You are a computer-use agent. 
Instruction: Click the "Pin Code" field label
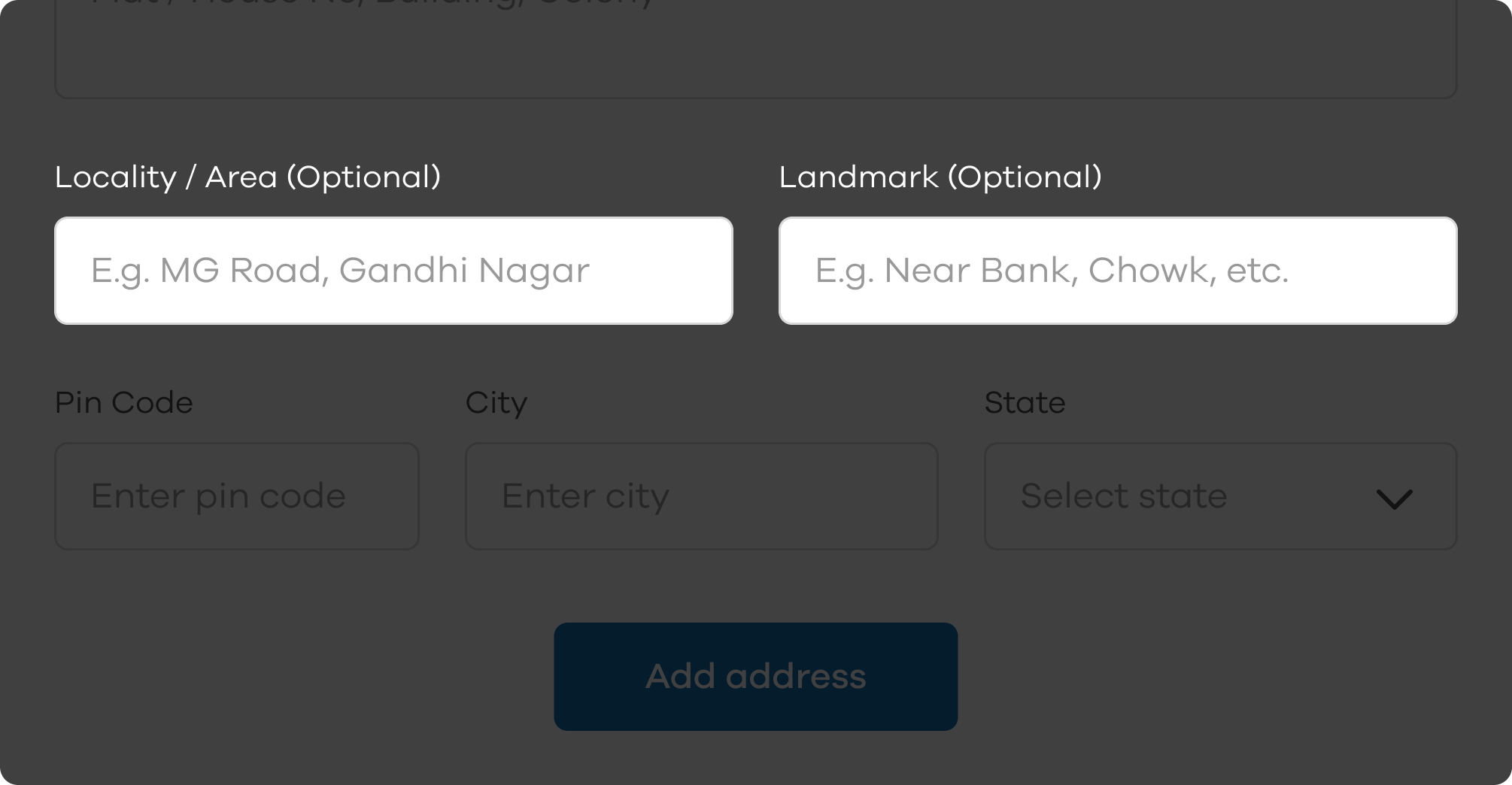[124, 403]
